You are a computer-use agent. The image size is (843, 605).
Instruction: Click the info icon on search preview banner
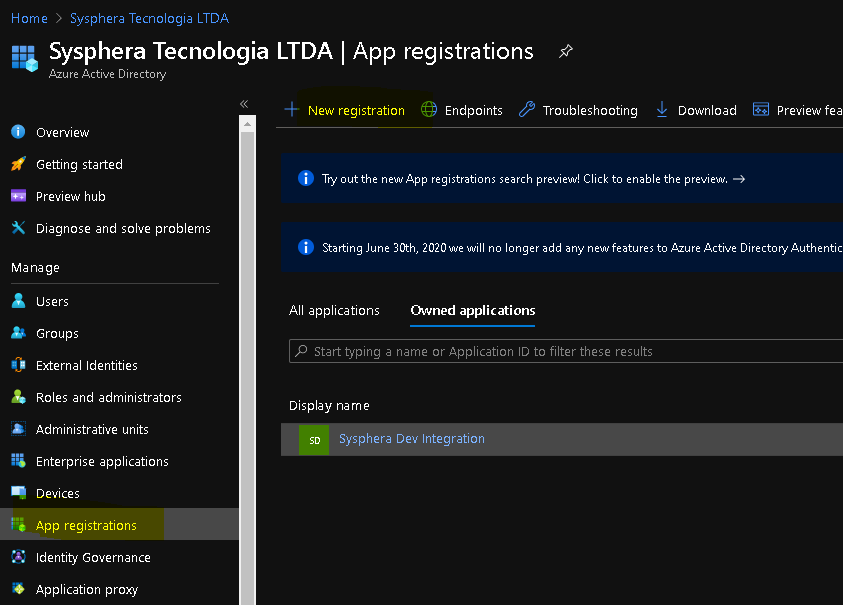(306, 178)
